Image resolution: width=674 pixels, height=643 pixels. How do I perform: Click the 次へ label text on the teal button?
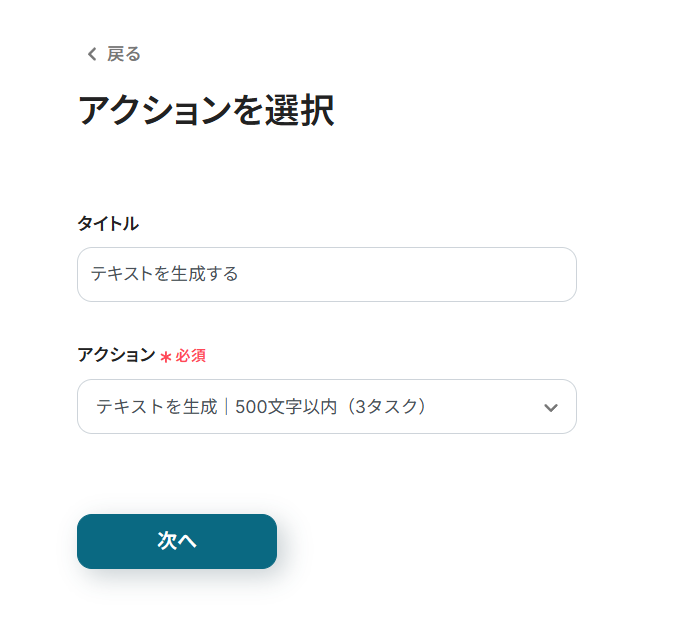[x=177, y=541]
